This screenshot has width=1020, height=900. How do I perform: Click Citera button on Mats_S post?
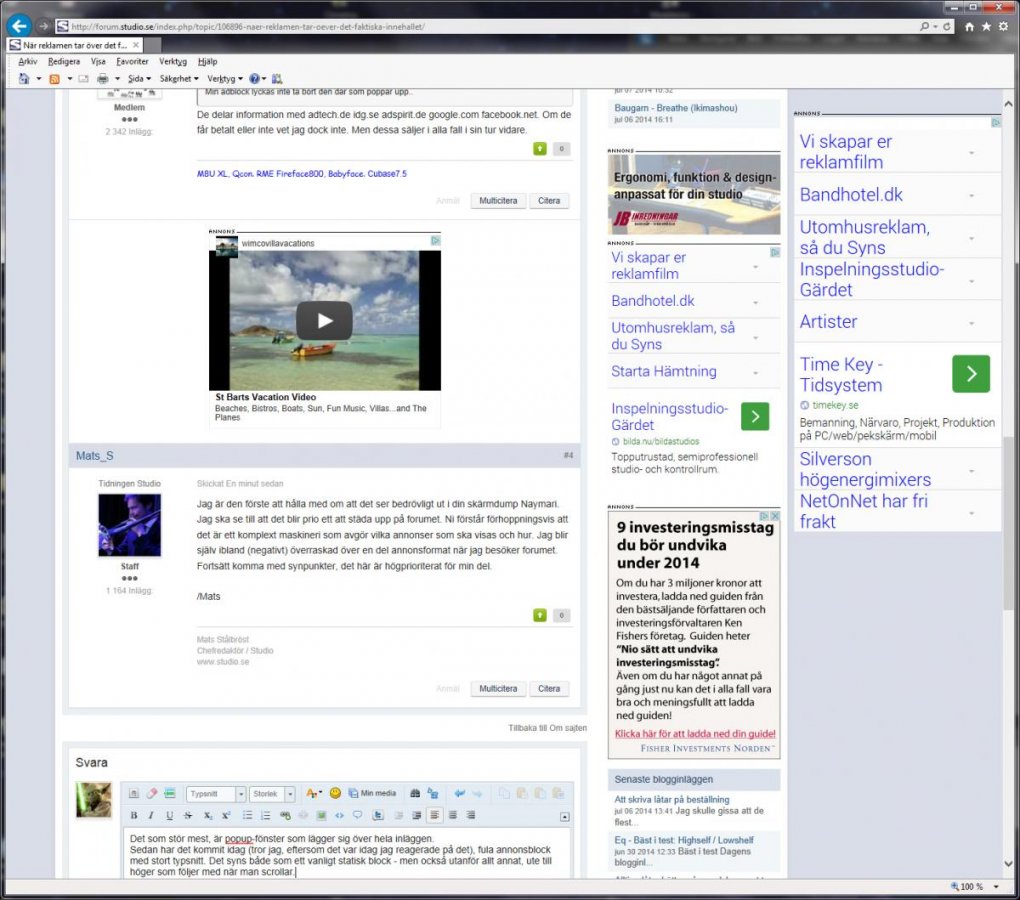(x=549, y=689)
